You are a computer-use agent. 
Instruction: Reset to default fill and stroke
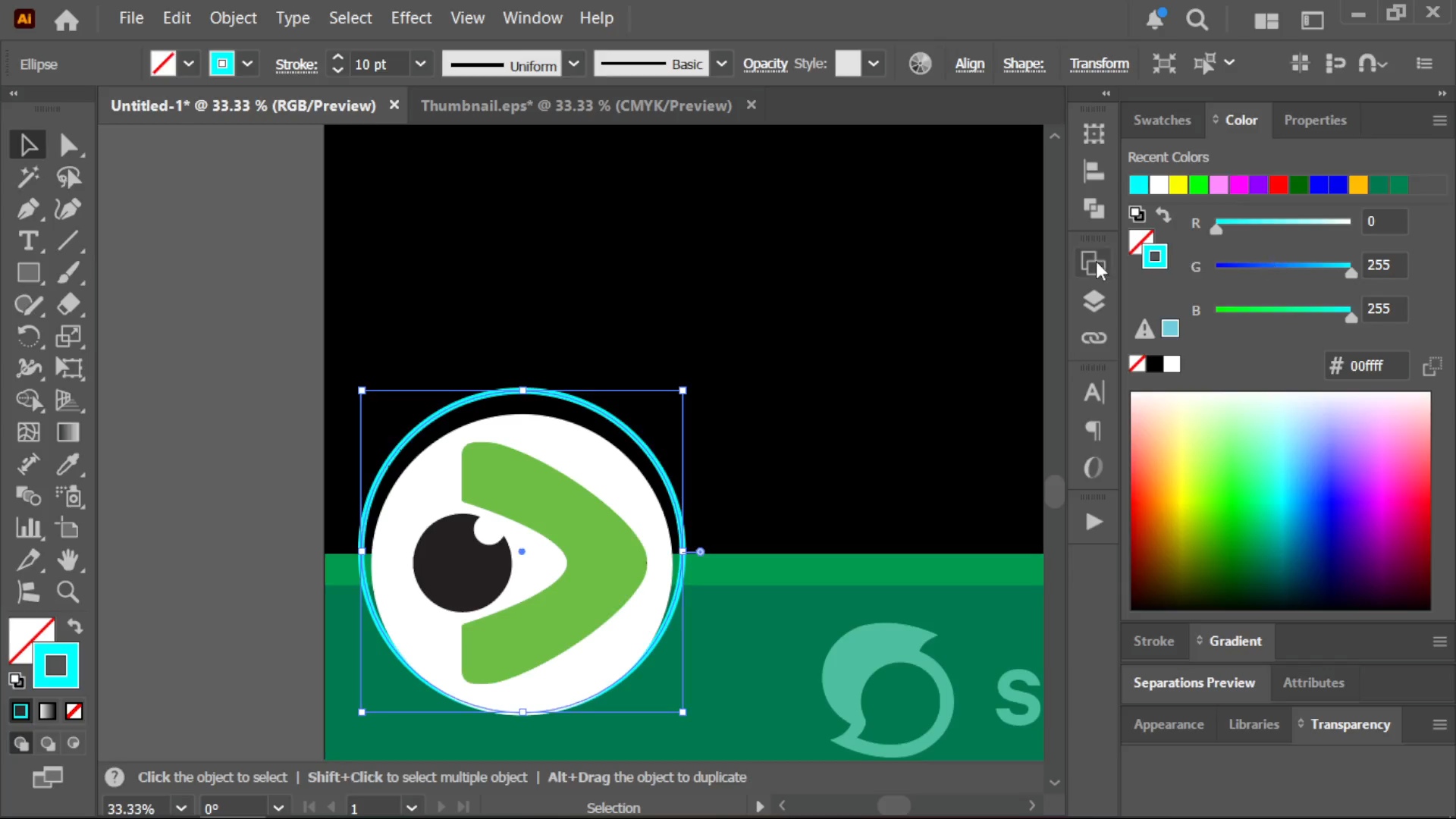pyautogui.click(x=17, y=680)
